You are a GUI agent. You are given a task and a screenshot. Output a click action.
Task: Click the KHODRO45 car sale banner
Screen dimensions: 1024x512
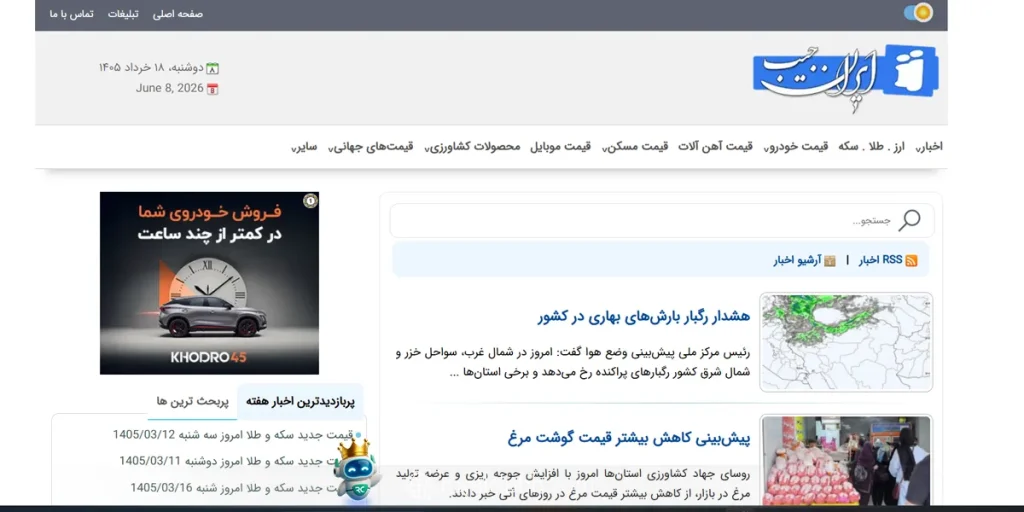pos(209,283)
